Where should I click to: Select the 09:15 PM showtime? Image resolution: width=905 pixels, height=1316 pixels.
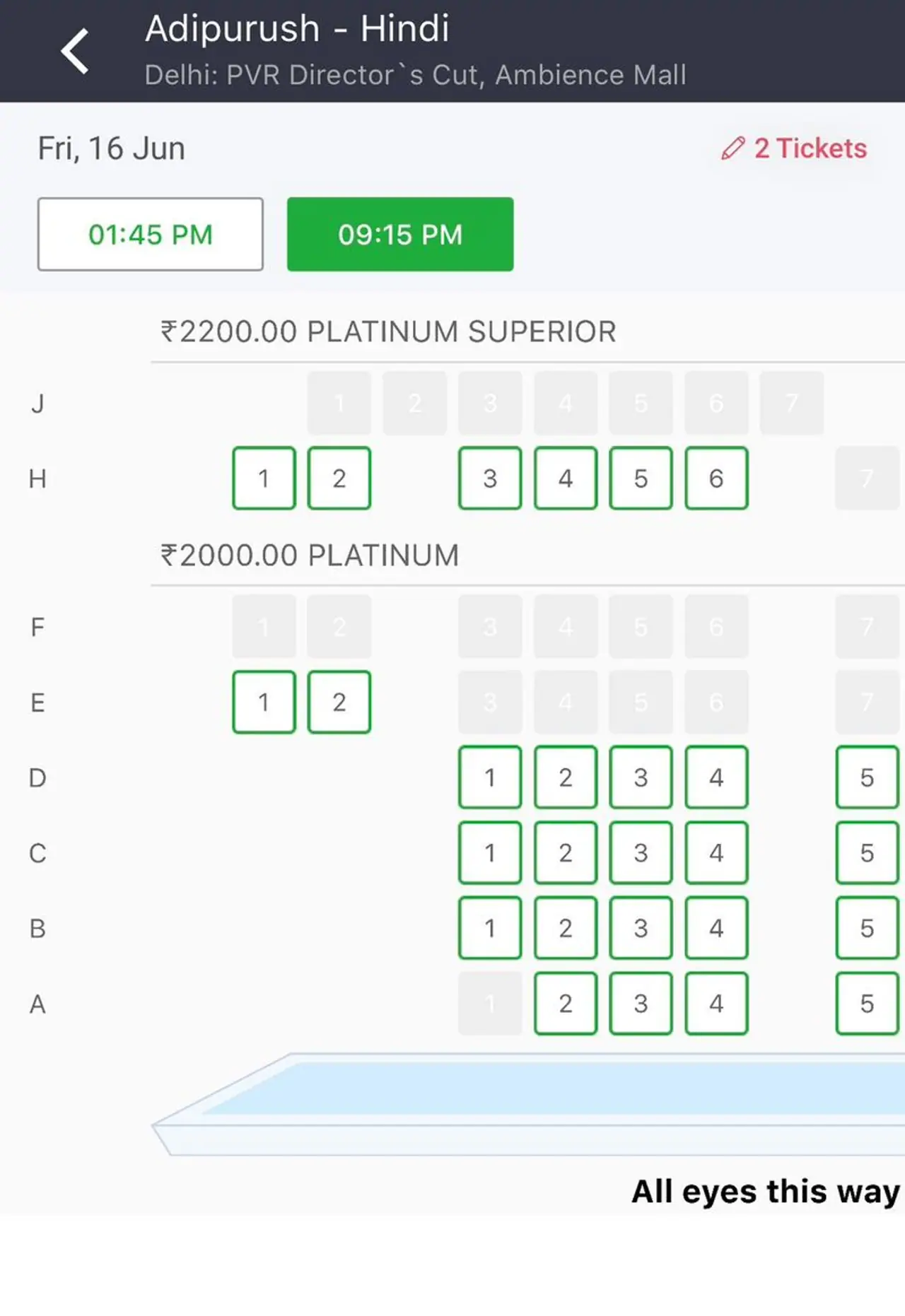(400, 234)
